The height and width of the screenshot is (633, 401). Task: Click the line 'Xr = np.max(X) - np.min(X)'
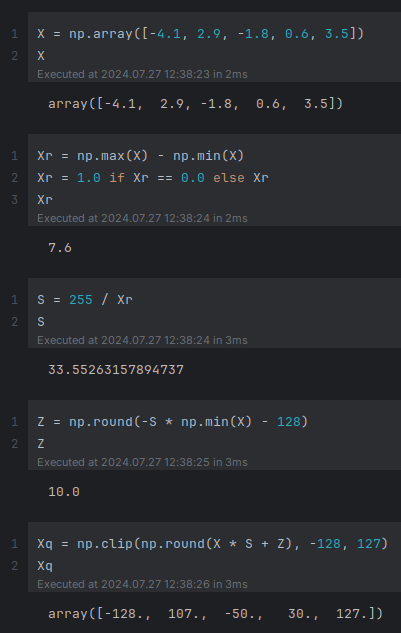click(x=141, y=156)
